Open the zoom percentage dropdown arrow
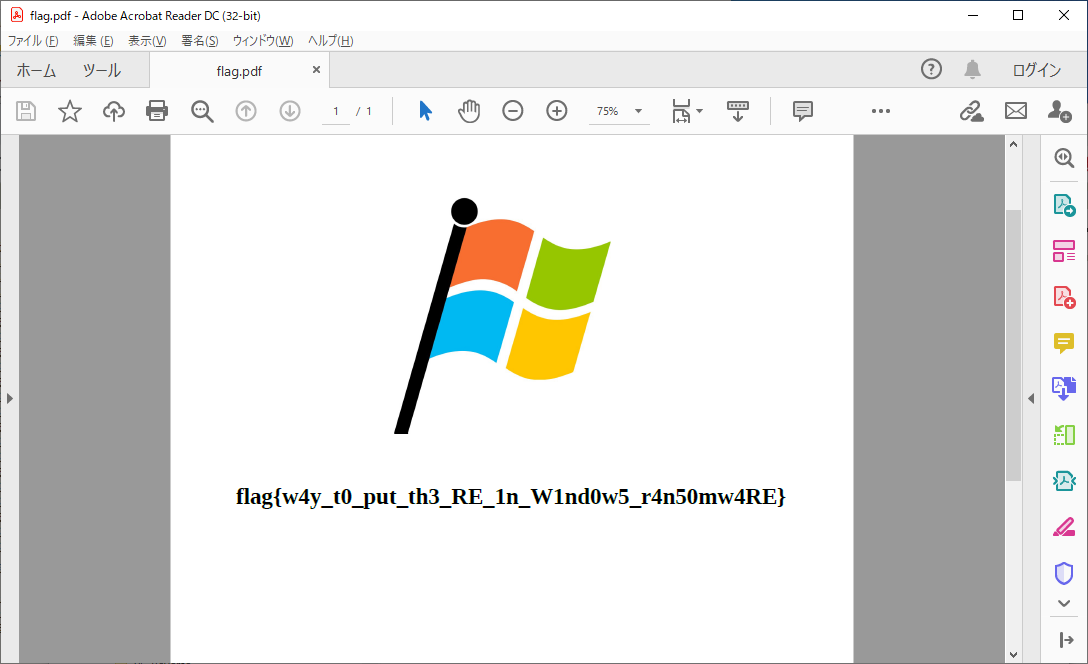Screen dimensions: 1088x664 pos(638,111)
